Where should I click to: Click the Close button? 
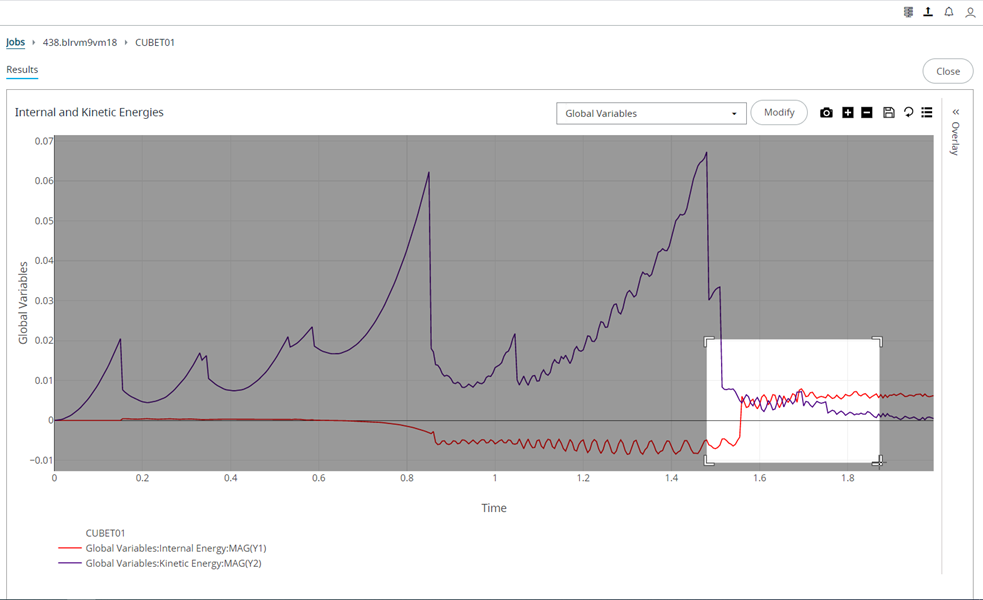tap(948, 71)
